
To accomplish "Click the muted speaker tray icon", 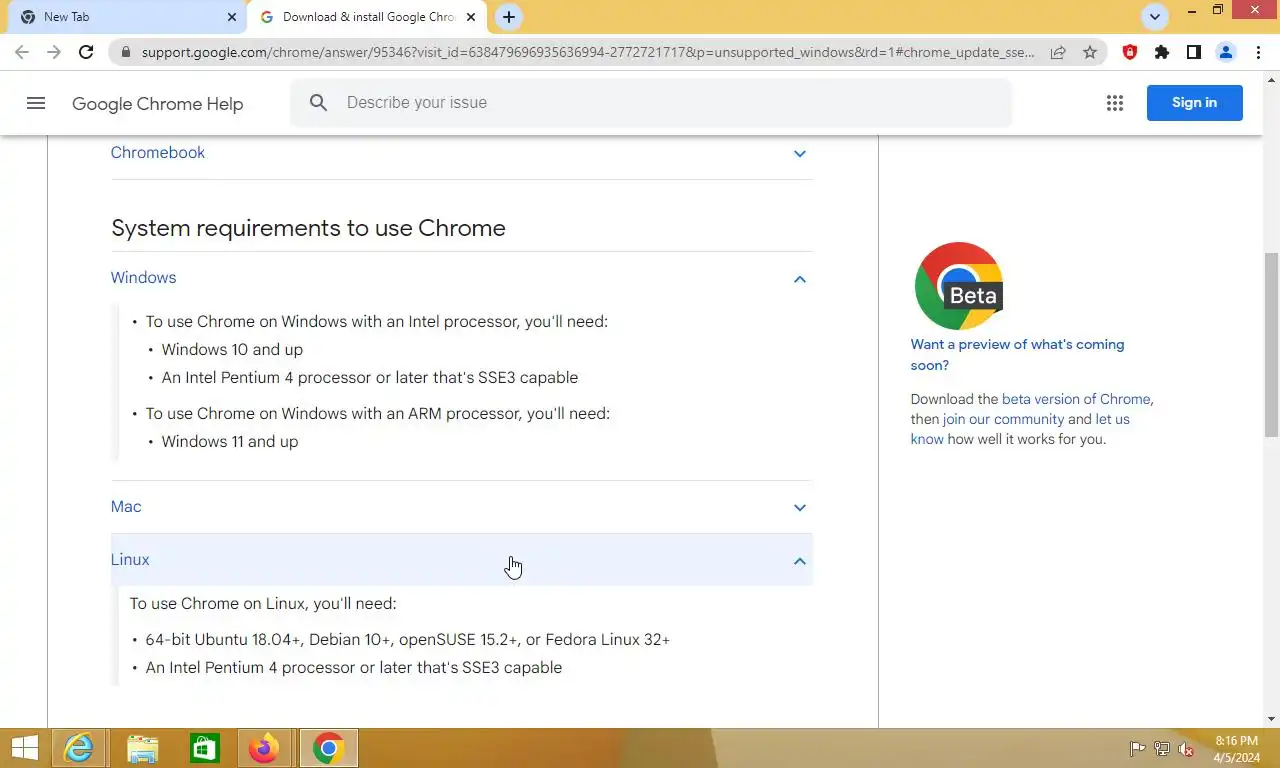I will (1187, 749).
